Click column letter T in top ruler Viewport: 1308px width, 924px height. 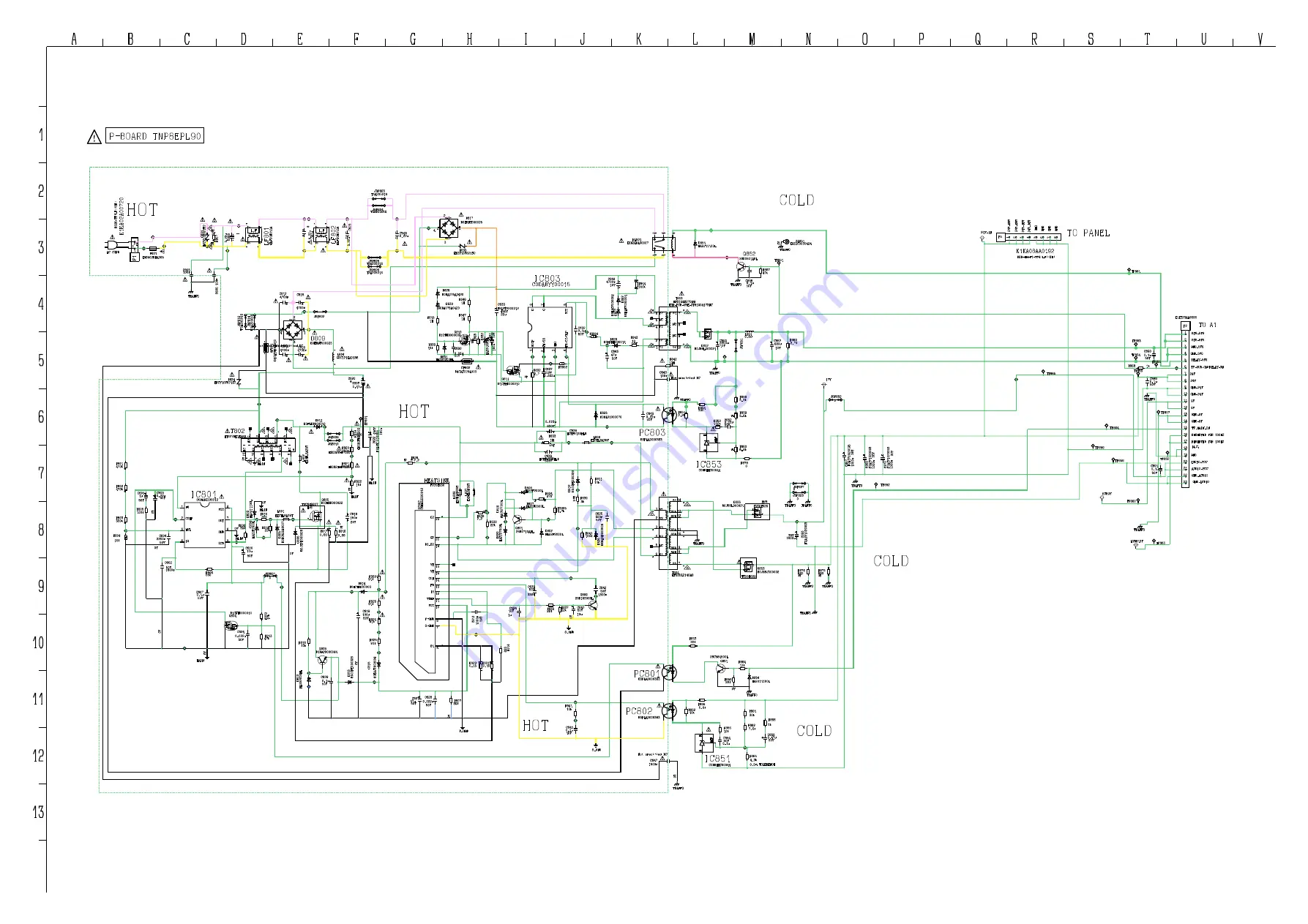[x=1147, y=40]
